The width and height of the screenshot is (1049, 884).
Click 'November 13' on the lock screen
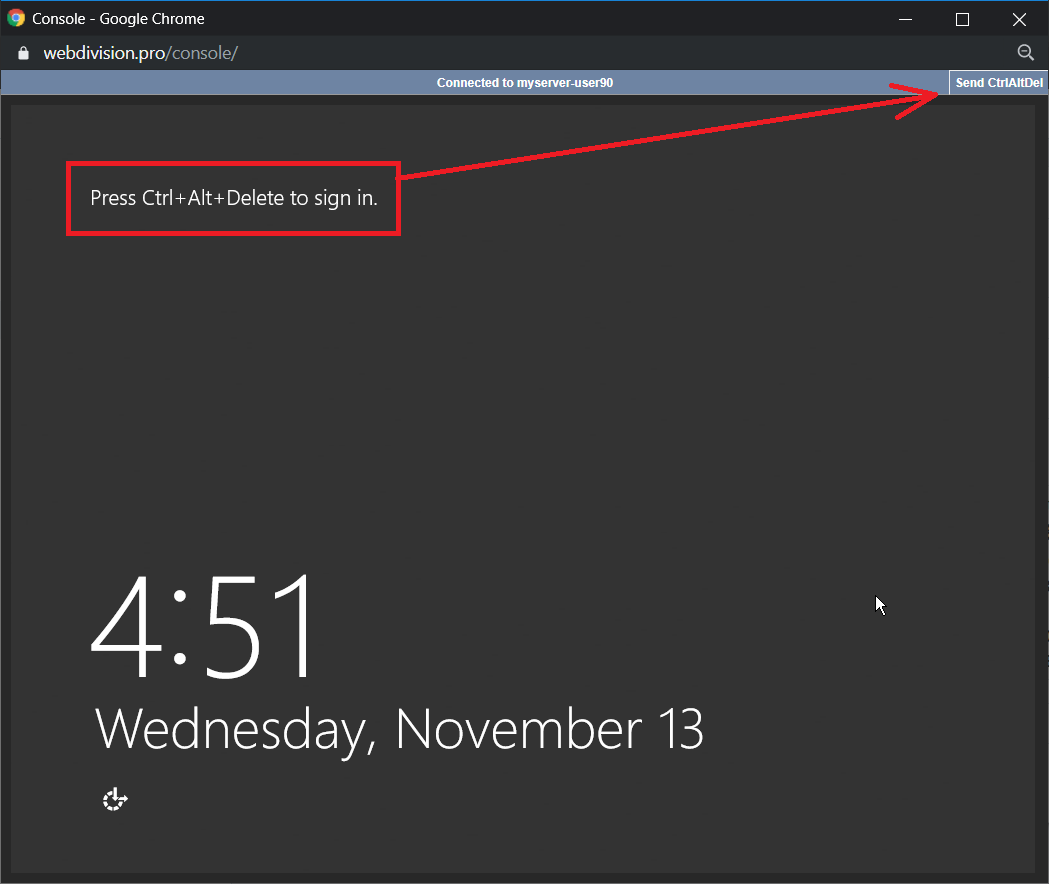[x=549, y=729]
